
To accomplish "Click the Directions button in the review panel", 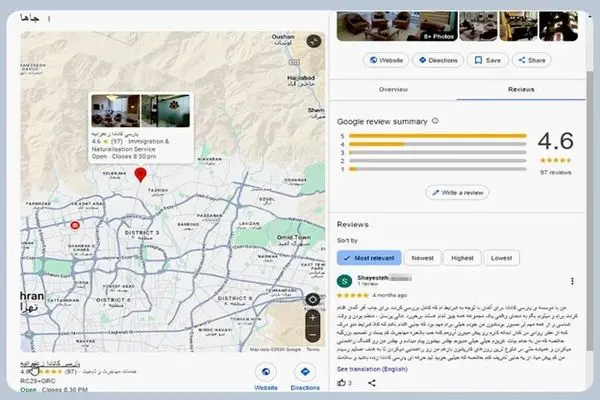I will (x=438, y=60).
